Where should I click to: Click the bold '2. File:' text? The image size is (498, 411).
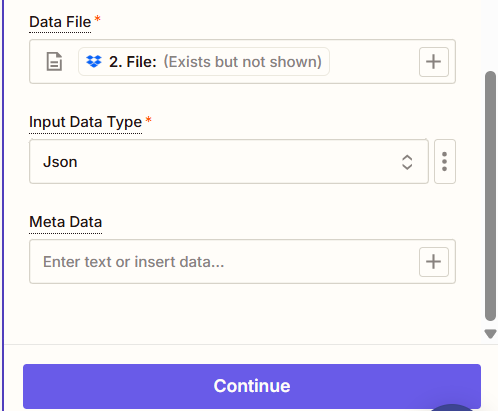pos(133,62)
